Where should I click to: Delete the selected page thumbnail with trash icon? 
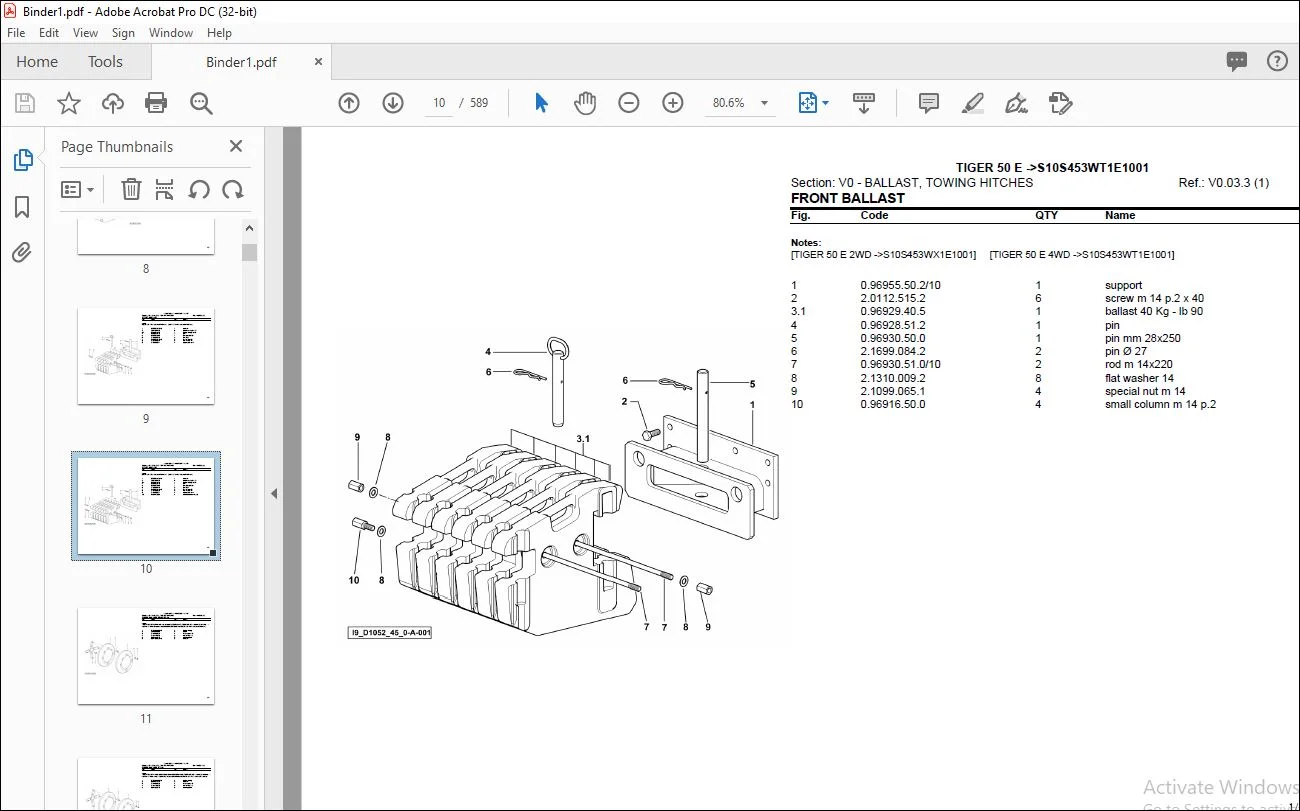click(131, 189)
